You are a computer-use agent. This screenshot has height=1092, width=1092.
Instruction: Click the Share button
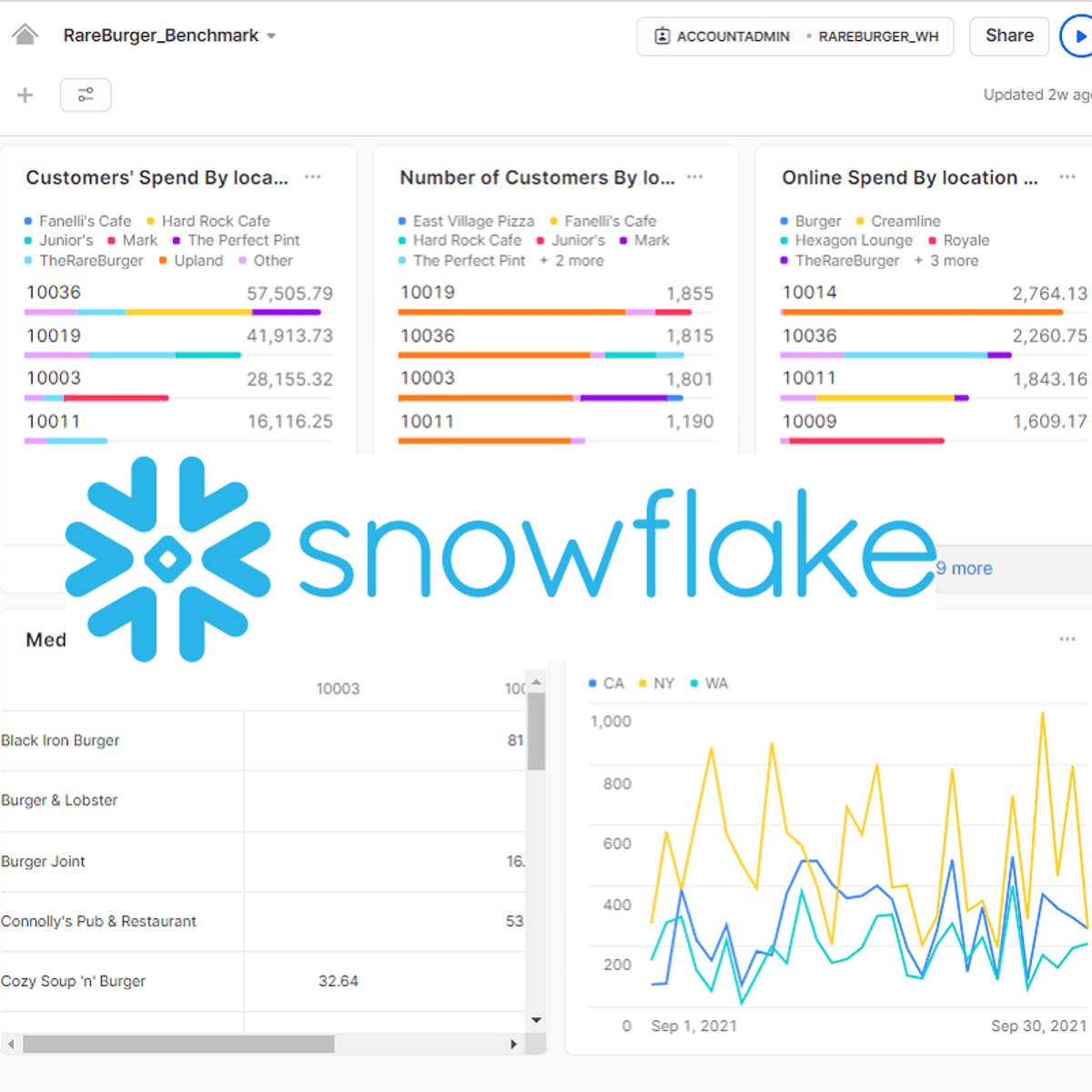pyautogui.click(x=1009, y=35)
